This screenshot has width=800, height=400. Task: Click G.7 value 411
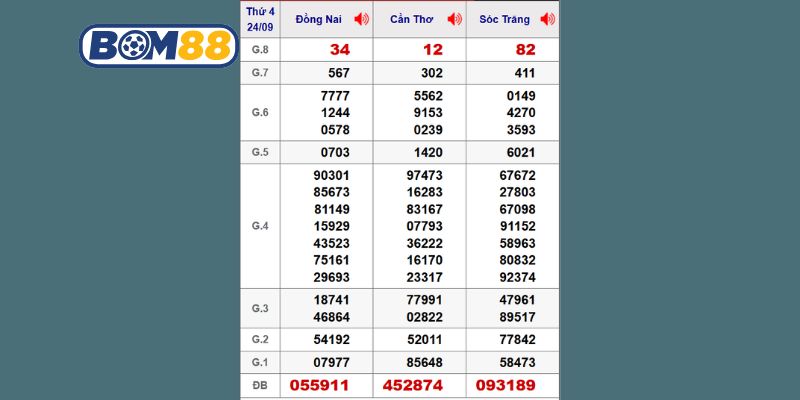(x=524, y=73)
